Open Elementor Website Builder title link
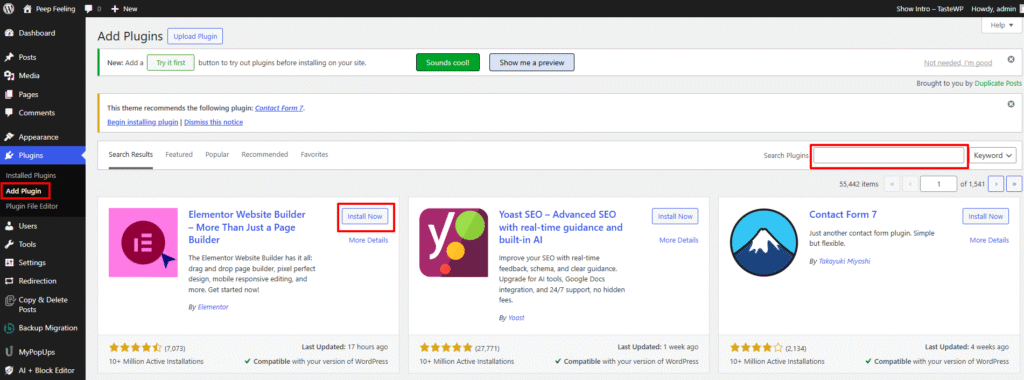The height and width of the screenshot is (380, 1024). 247,227
